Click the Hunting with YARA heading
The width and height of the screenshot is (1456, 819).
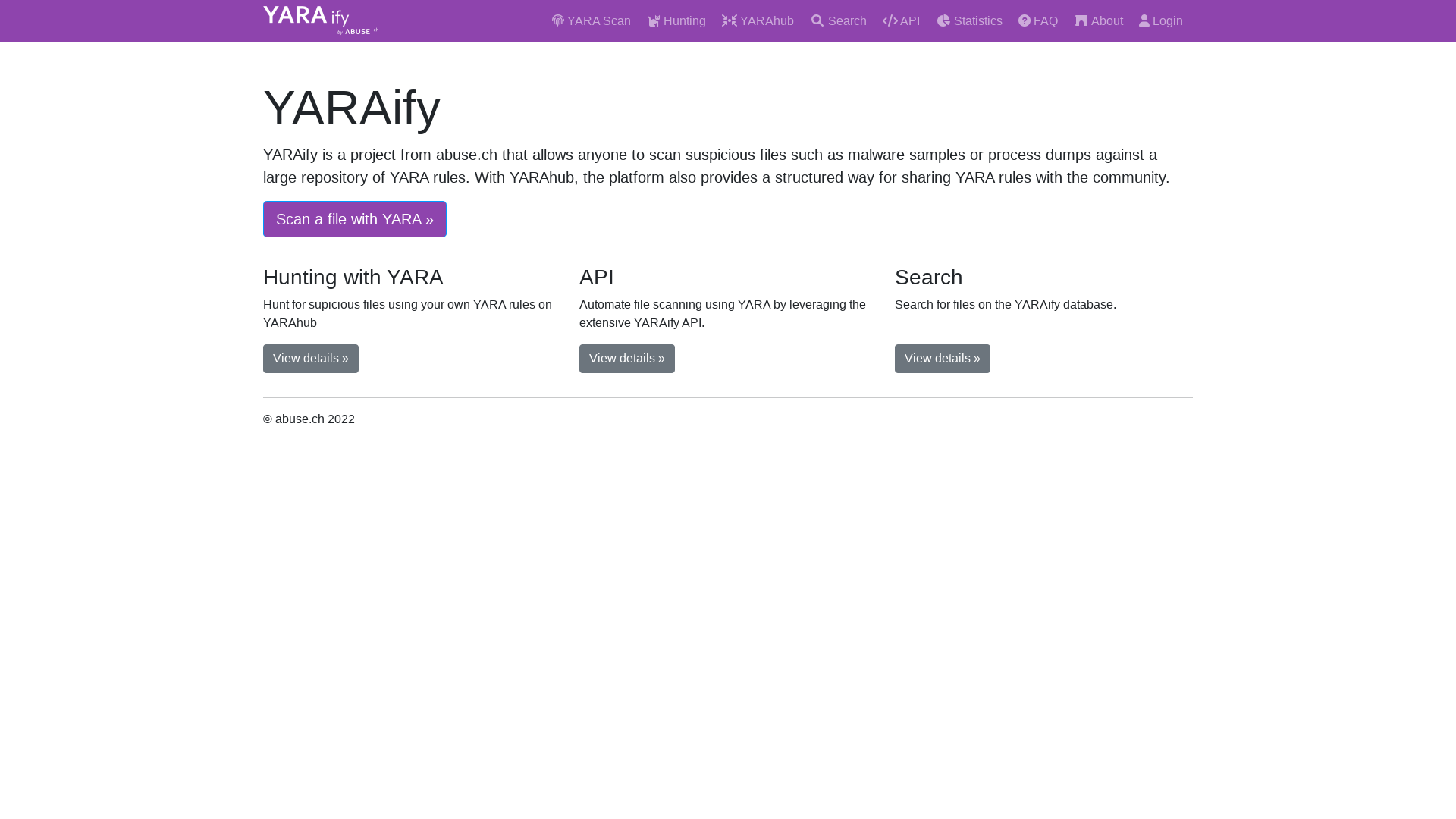coord(353,278)
